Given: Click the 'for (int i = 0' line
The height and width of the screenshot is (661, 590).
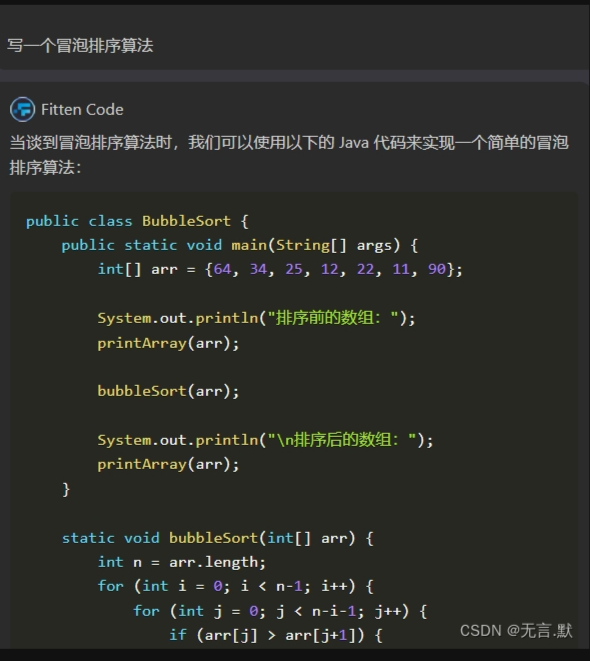Looking at the screenshot, I should coord(236,586).
